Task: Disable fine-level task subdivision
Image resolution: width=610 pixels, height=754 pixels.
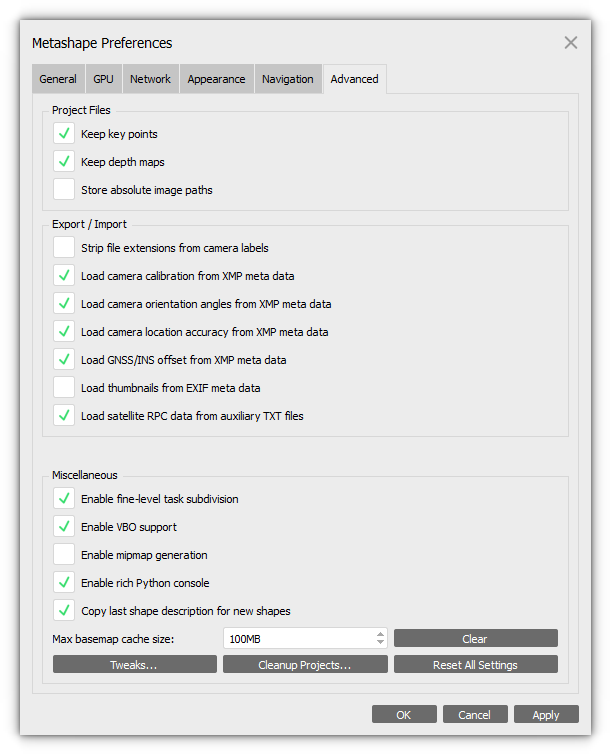Action: click(x=64, y=499)
